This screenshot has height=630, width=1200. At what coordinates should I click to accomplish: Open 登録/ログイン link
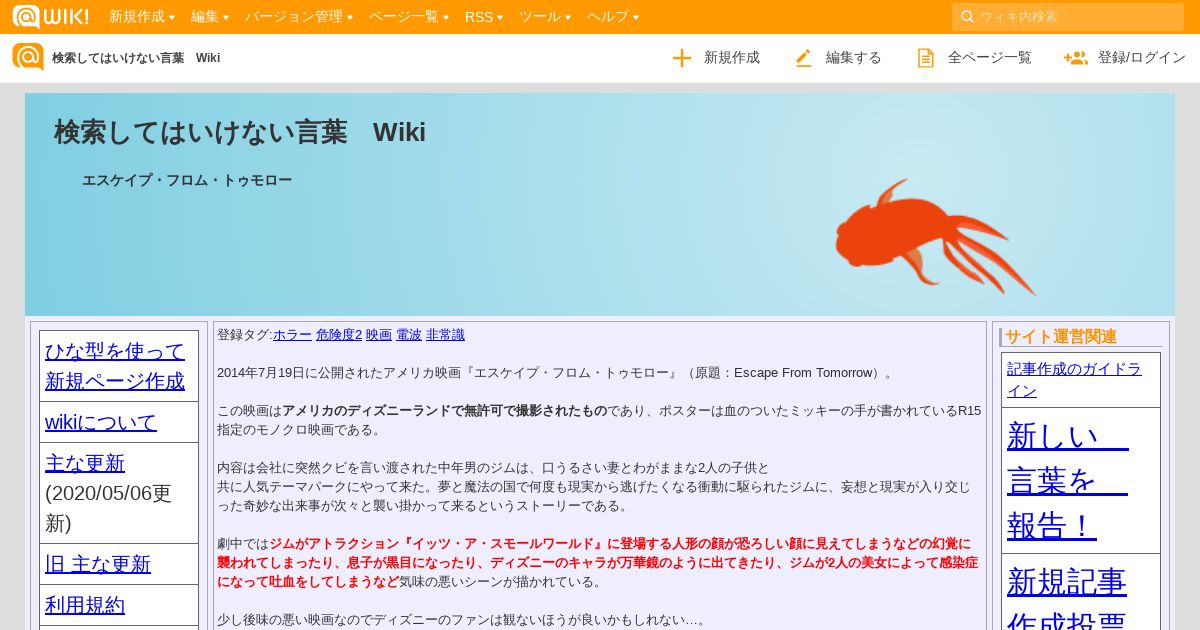(x=1142, y=58)
